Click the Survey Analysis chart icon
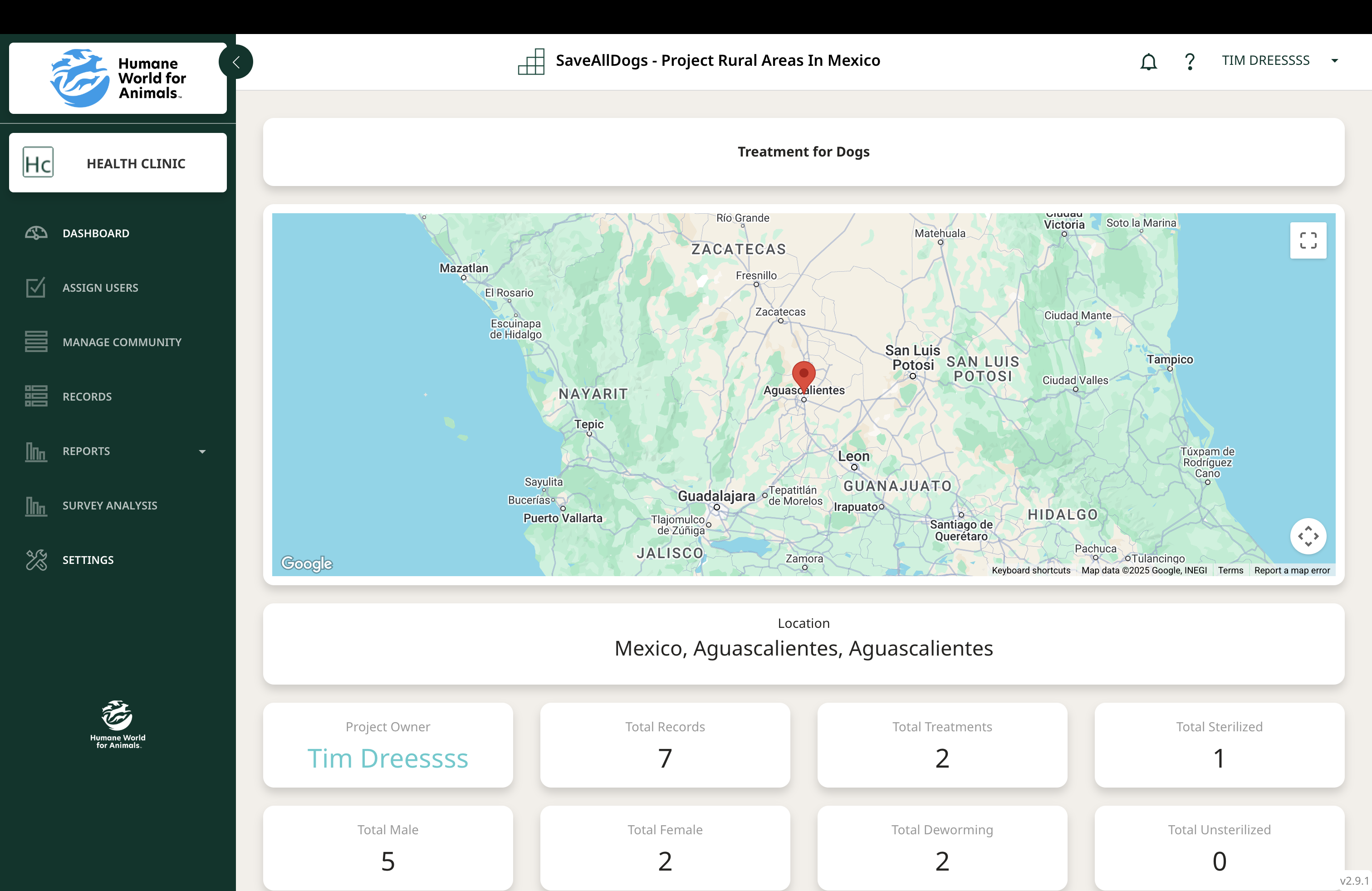This screenshot has height=891, width=1372. [x=36, y=505]
